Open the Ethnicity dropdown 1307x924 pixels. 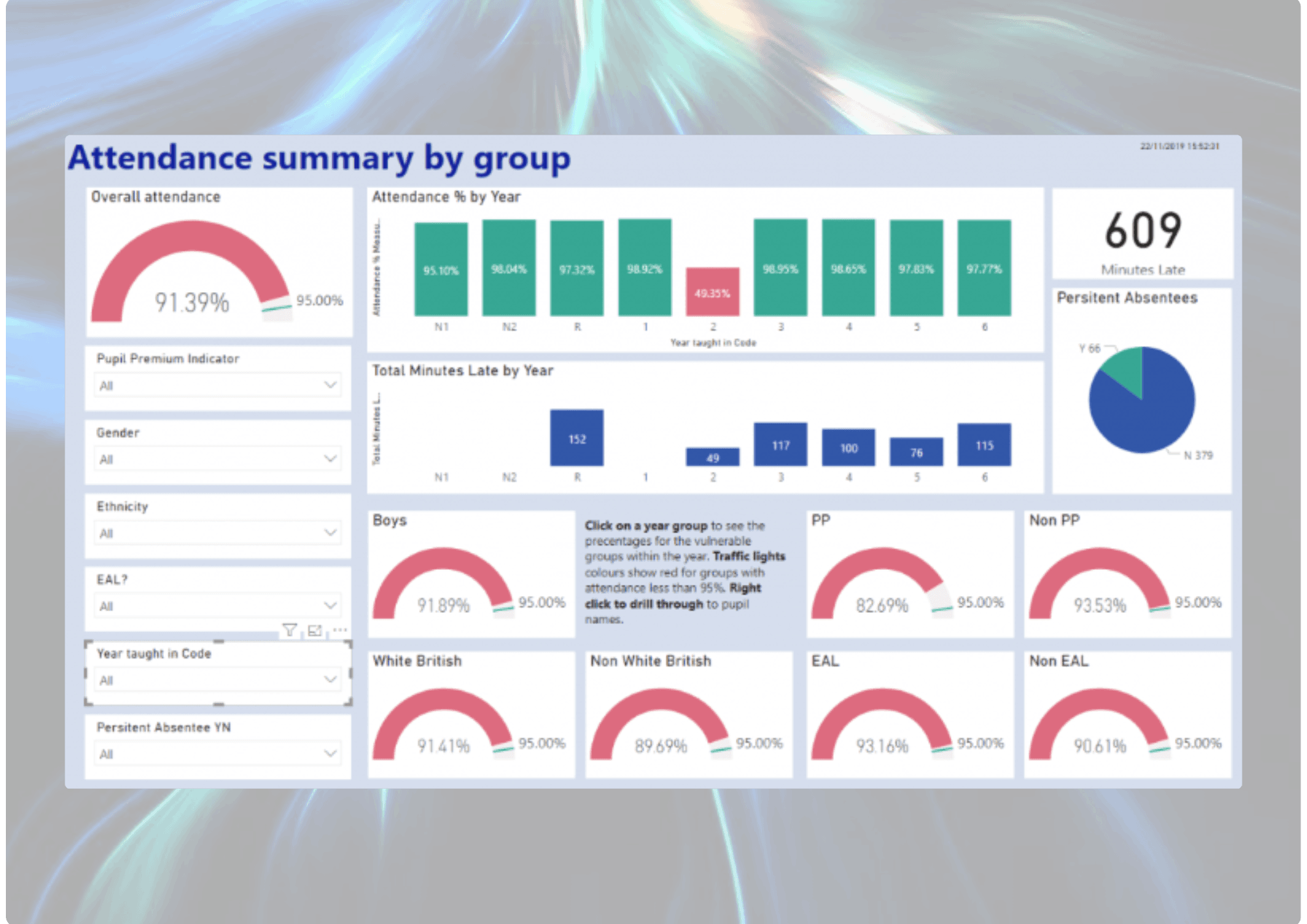coord(218,533)
